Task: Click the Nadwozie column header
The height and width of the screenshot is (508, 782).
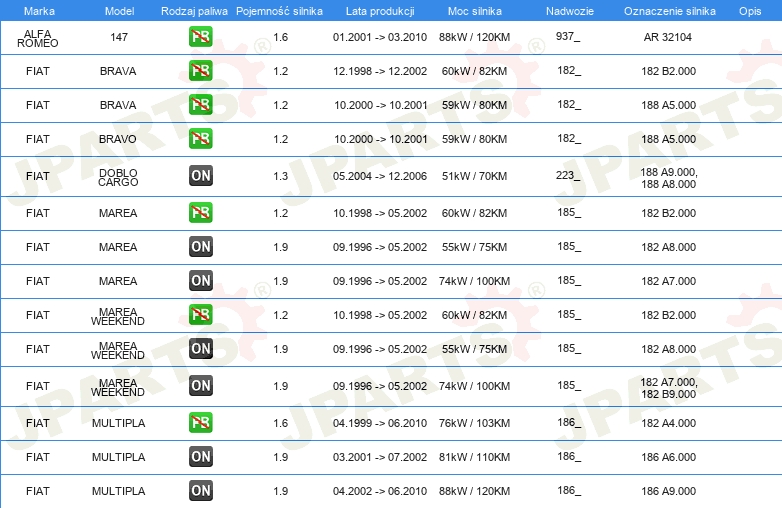Action: point(570,11)
